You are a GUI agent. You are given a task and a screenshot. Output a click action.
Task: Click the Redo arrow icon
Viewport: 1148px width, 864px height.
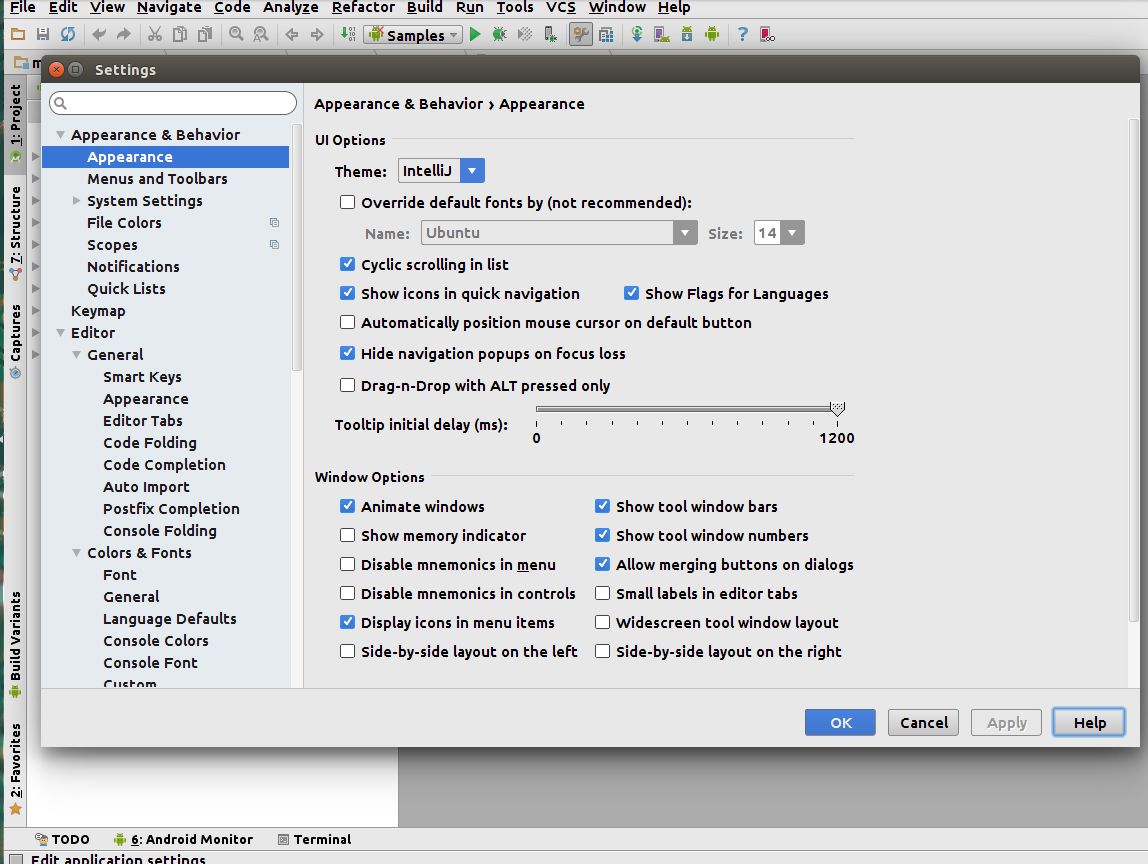point(124,34)
